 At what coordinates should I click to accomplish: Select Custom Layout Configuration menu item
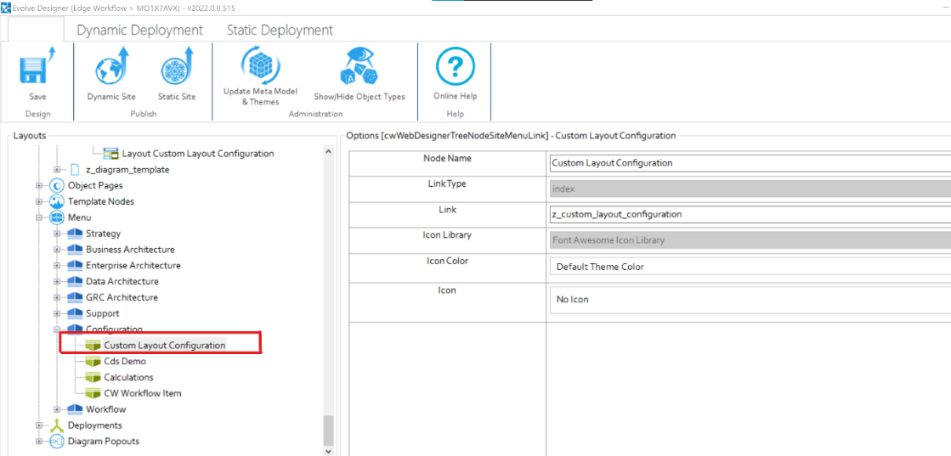164,345
